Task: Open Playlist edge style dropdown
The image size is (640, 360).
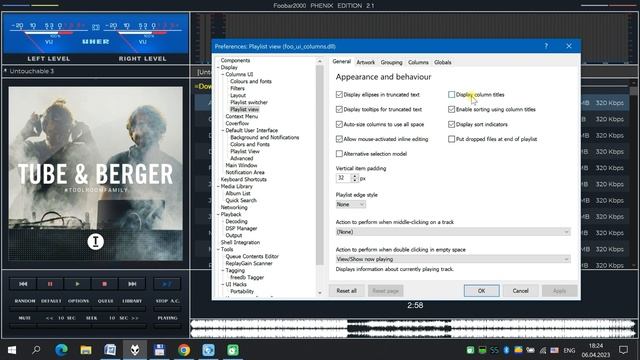Action: click(x=351, y=204)
